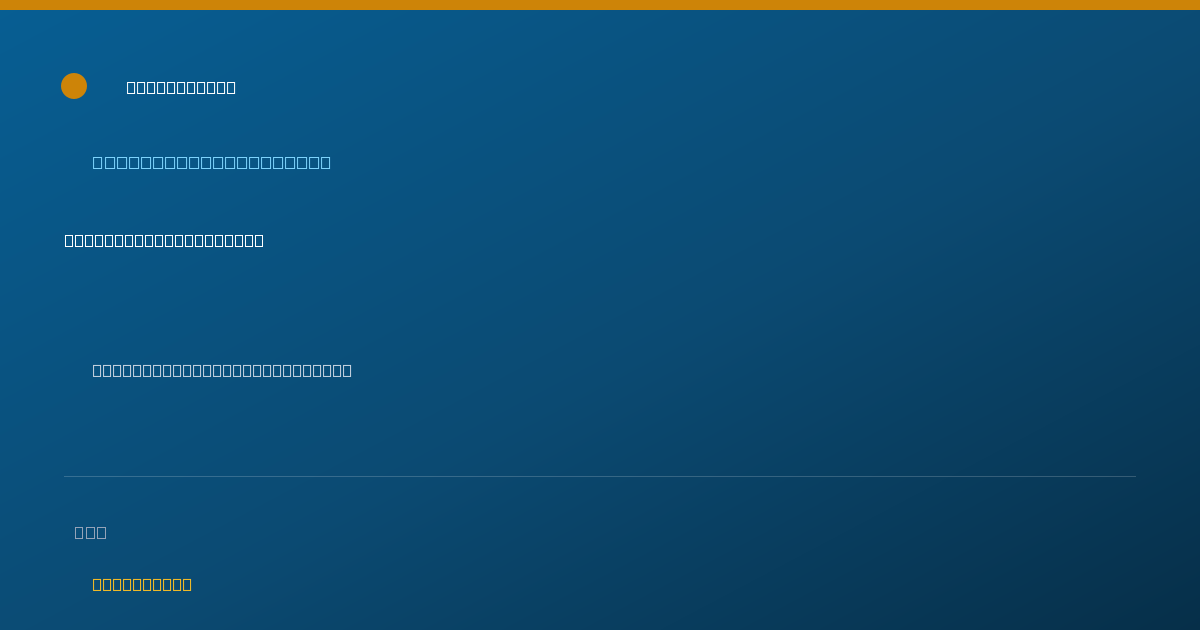Image resolution: width=1200 pixels, height=630 pixels.
Task: Select the white header title beside the orange circle
Action: (181, 87)
